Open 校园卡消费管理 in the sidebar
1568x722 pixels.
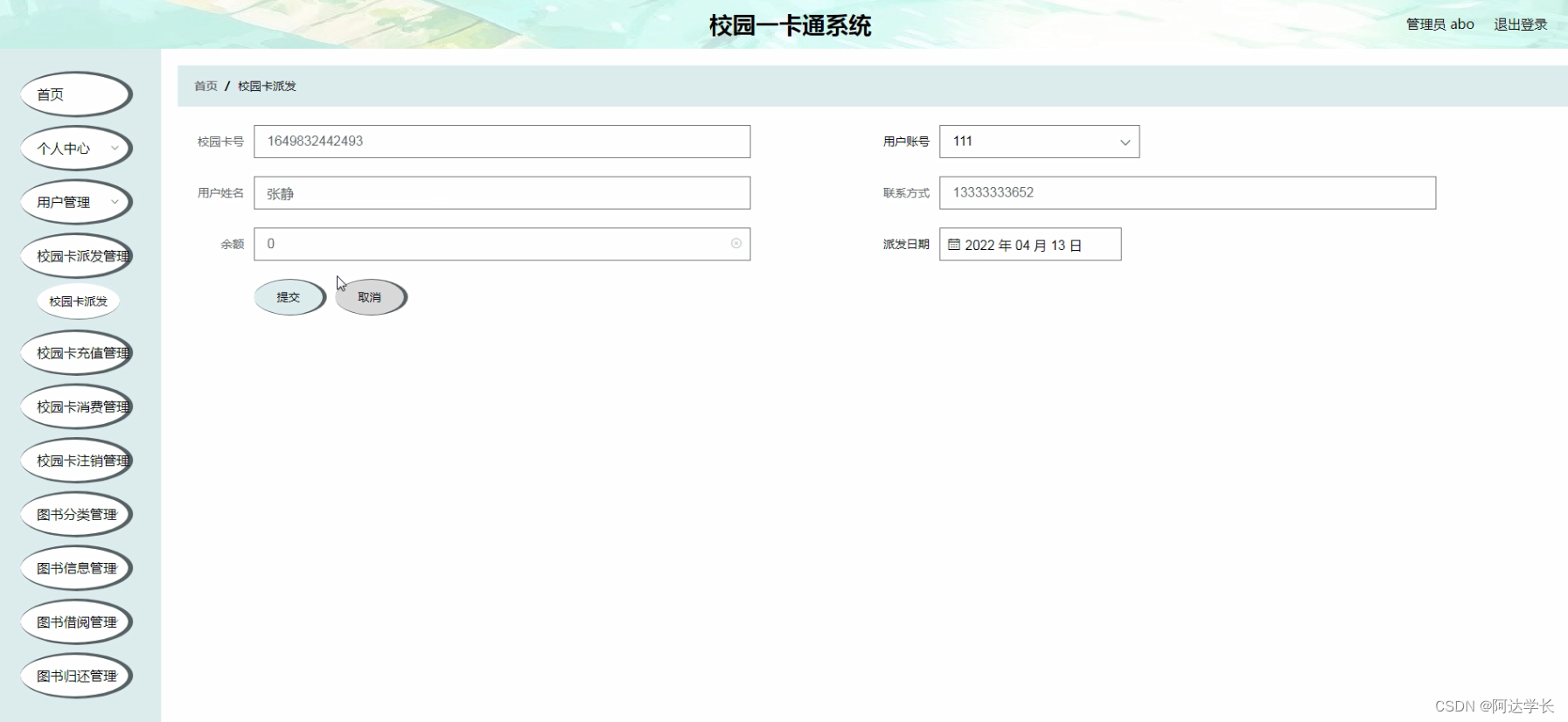(x=76, y=406)
